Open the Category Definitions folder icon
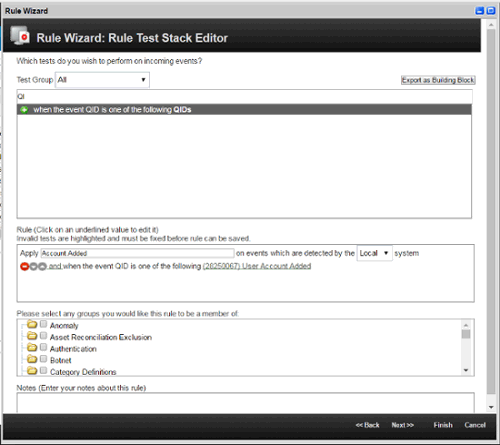This screenshot has height=445, width=500. pos(32,370)
